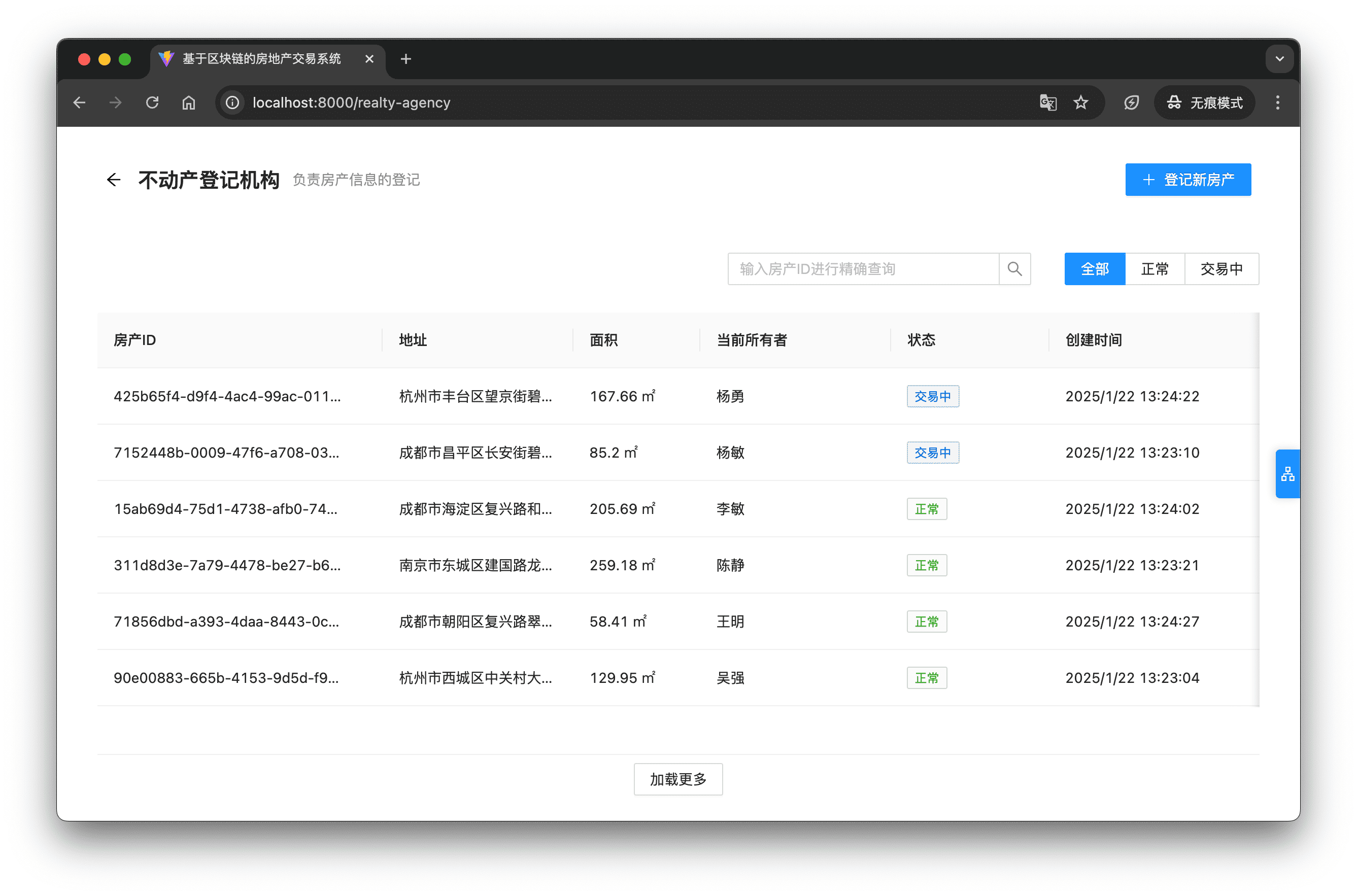Click property ID 90e00883-665b-4153-9d5d-f9...
The width and height of the screenshot is (1357, 896).
226,678
